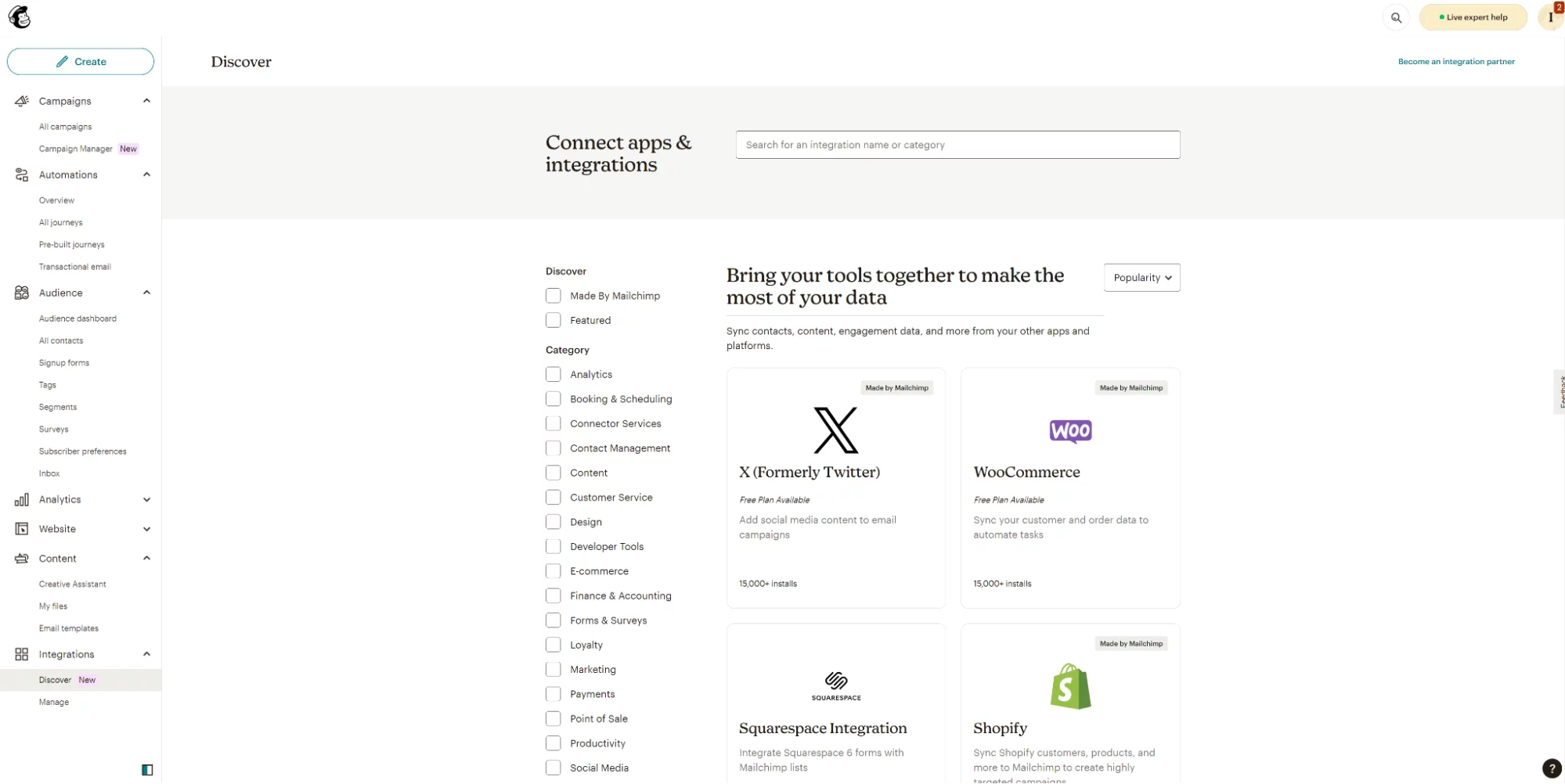This screenshot has width=1565, height=784.
Task: Collapse sidebar using the panel toggle icon
Action: click(147, 770)
